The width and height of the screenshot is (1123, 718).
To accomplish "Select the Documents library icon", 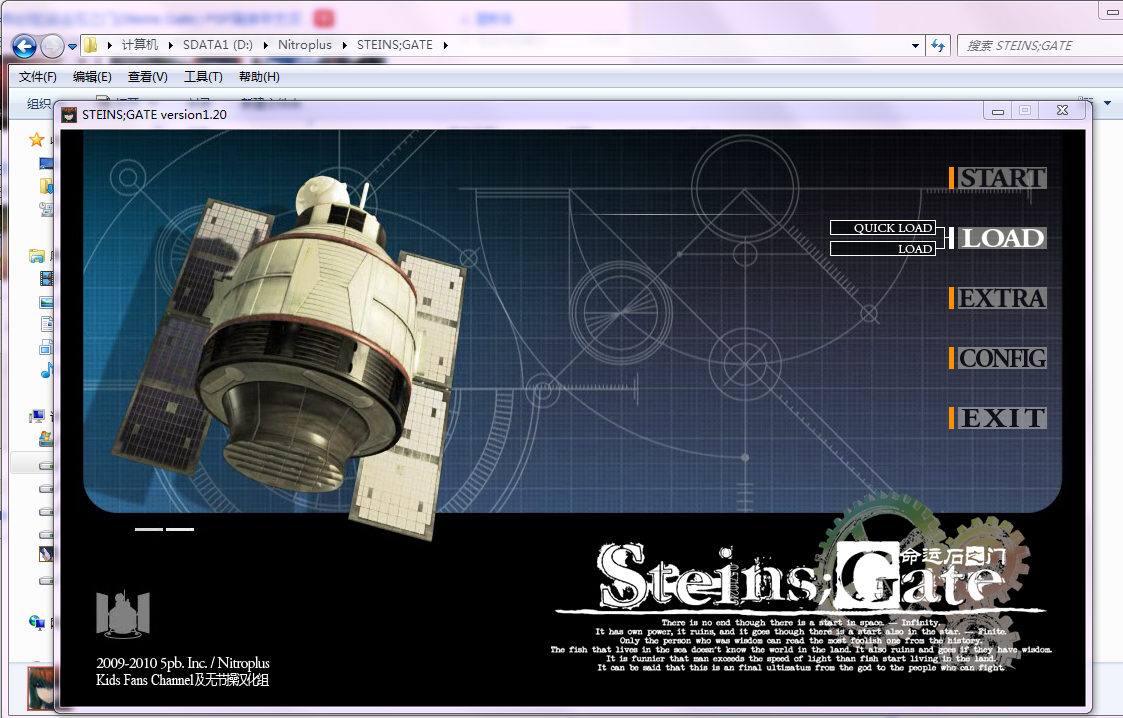I will pos(47,324).
